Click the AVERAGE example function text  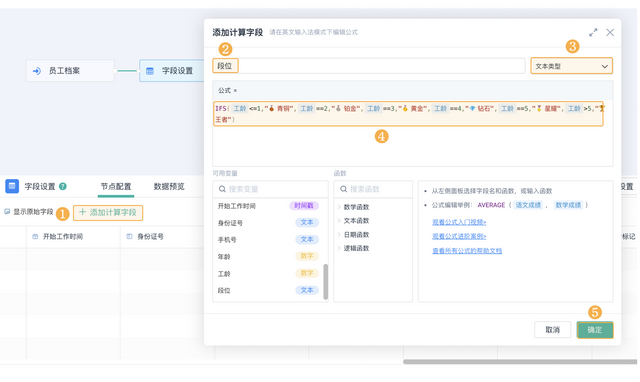point(491,205)
